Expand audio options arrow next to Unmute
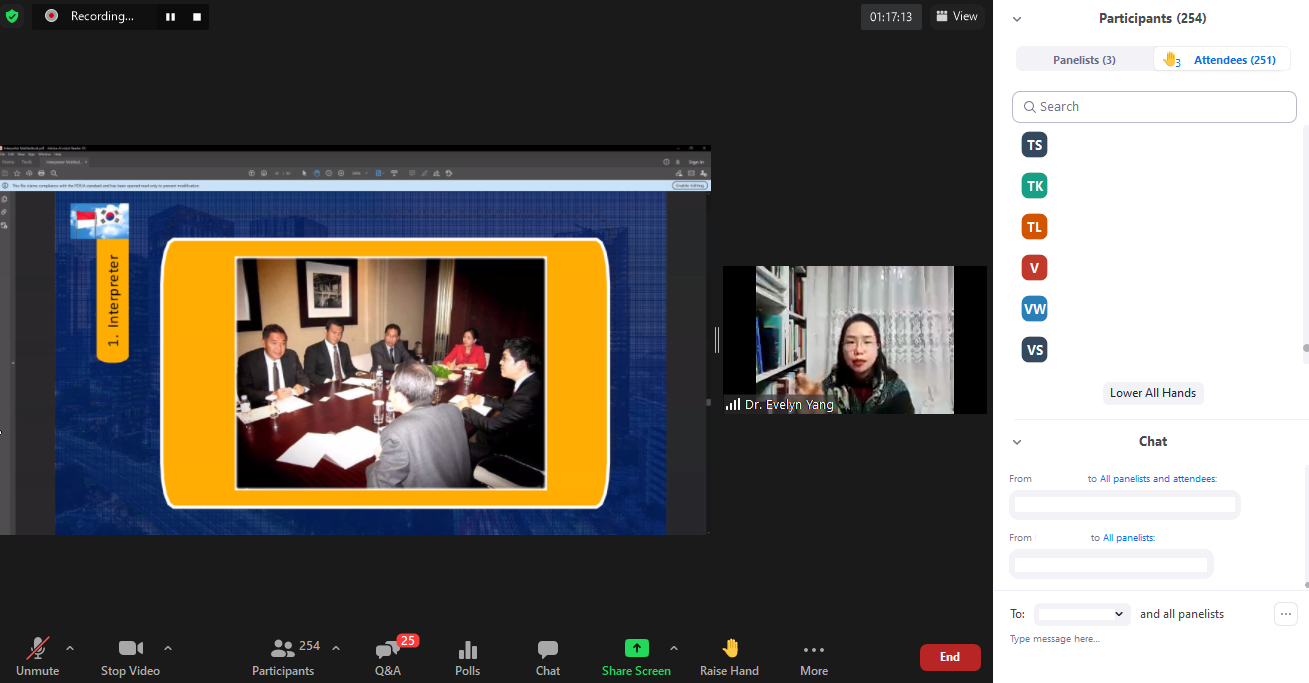This screenshot has height=683, width=1309. 70,648
